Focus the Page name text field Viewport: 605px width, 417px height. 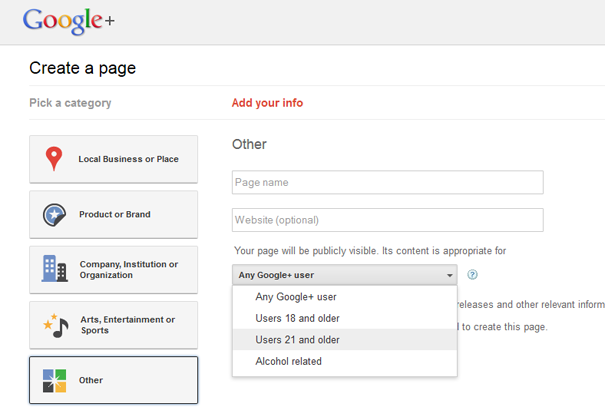coord(387,182)
